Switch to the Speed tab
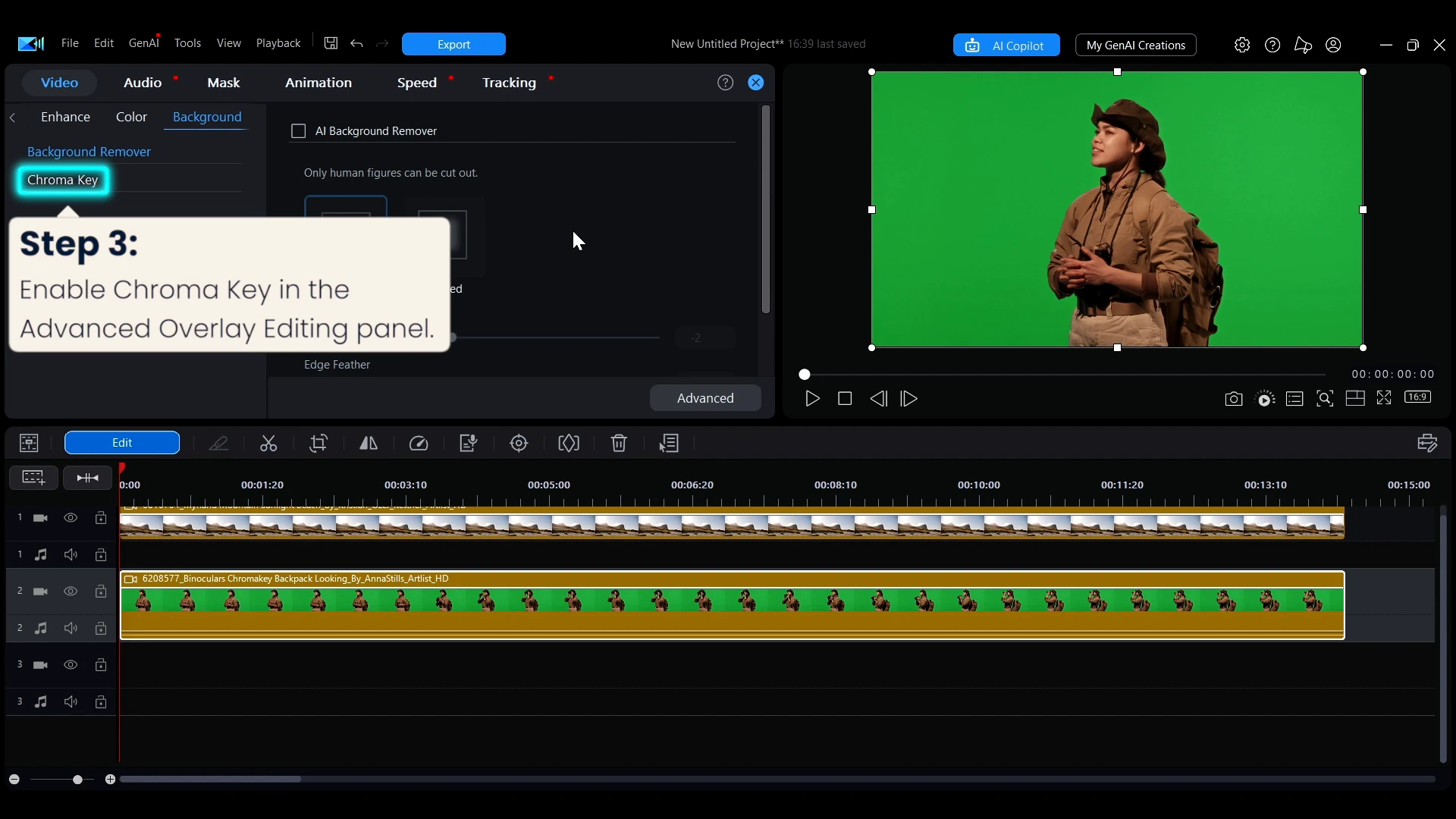 [417, 83]
